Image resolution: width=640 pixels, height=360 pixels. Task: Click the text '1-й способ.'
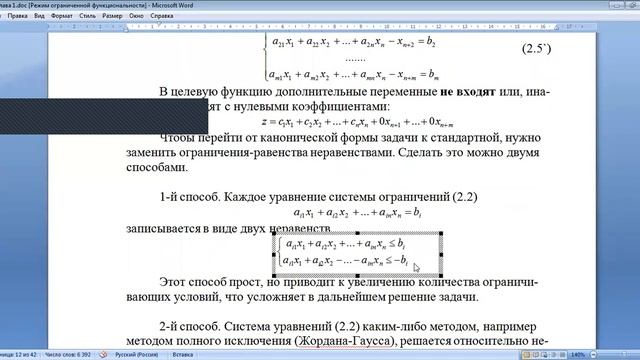(x=190, y=197)
